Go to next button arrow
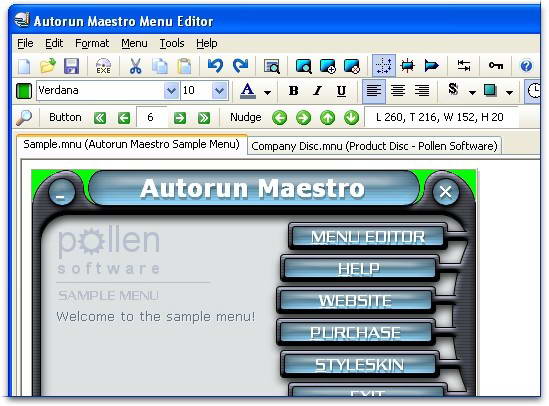 (x=180, y=118)
